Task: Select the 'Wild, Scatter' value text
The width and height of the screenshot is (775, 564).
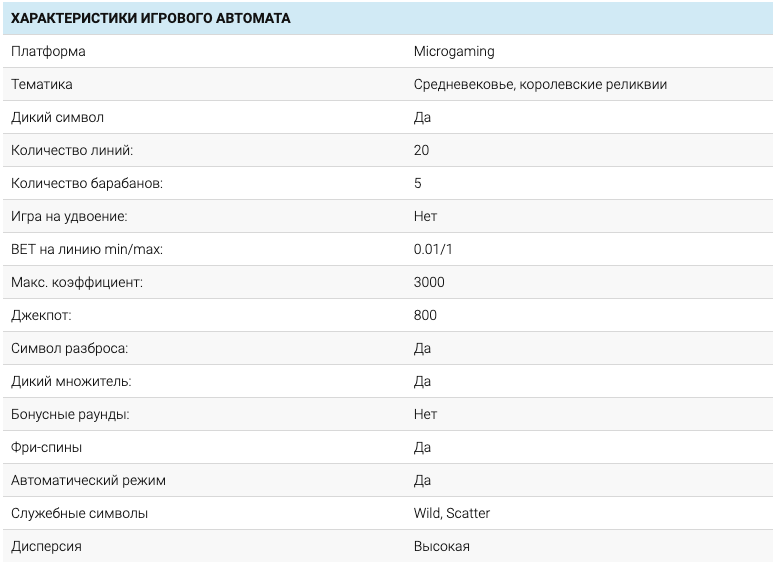Action: click(452, 513)
